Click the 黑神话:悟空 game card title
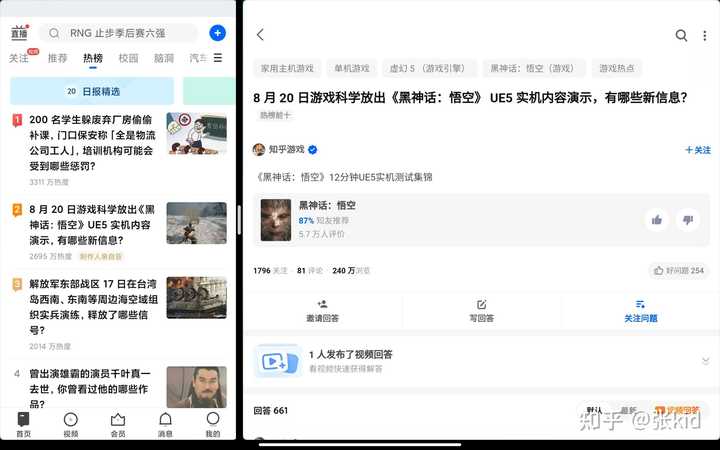 (x=327, y=205)
